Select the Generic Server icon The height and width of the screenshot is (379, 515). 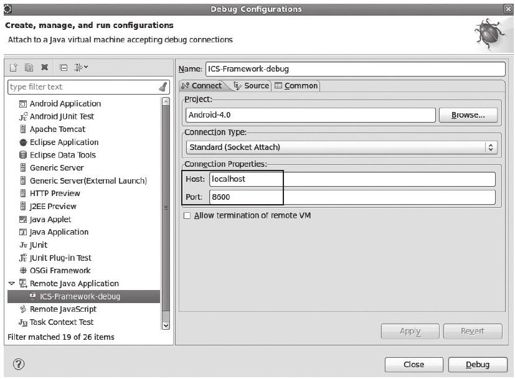pos(23,168)
